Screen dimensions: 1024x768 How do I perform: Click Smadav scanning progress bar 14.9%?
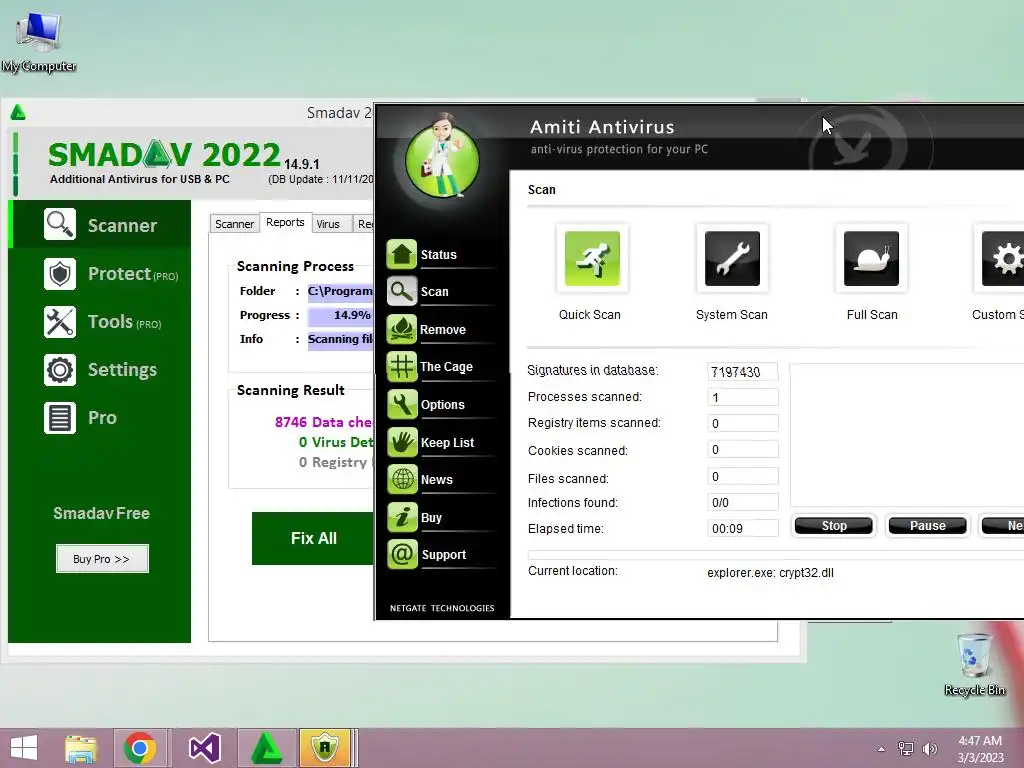coord(341,315)
